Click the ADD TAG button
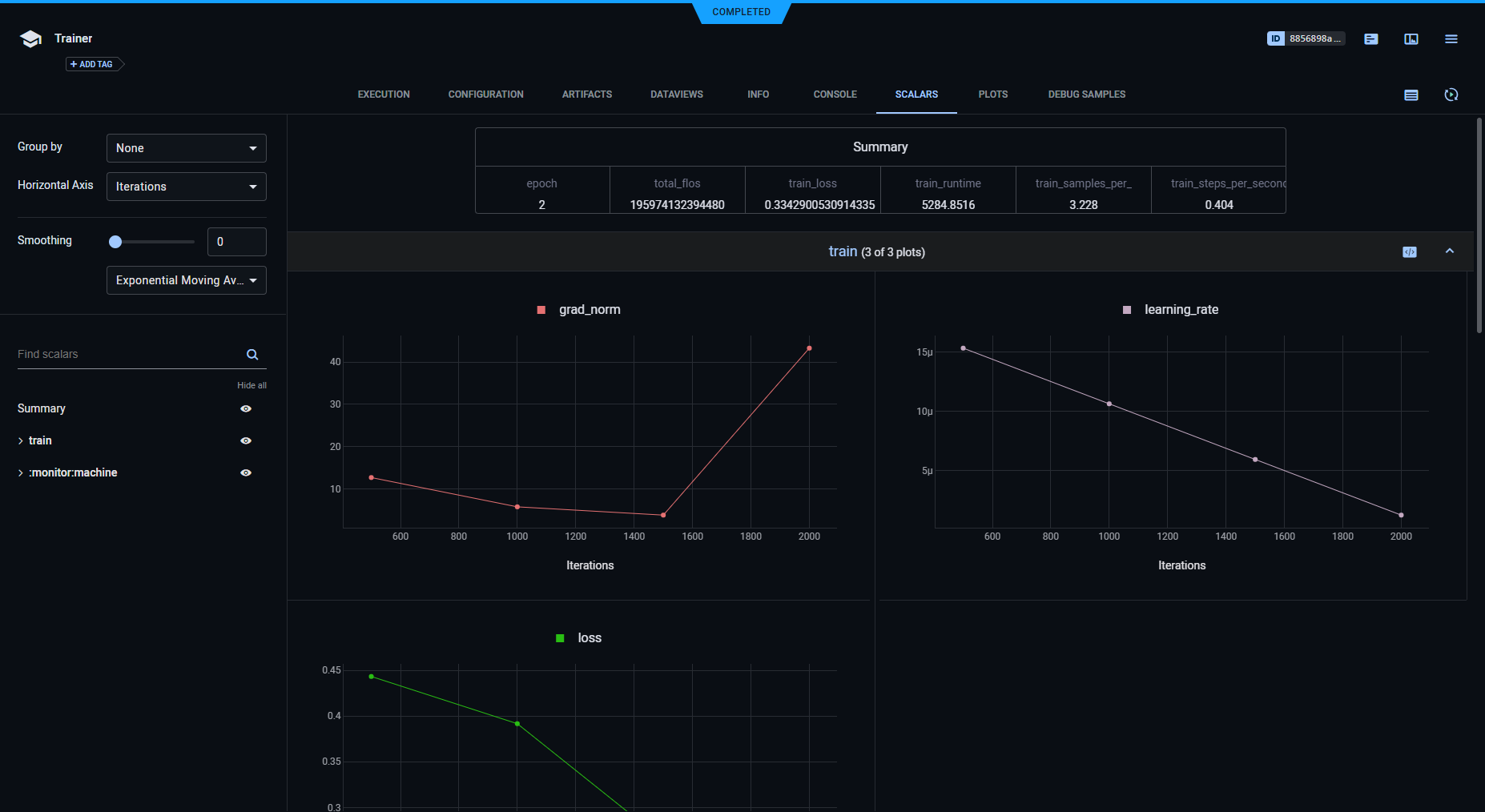 [91, 63]
